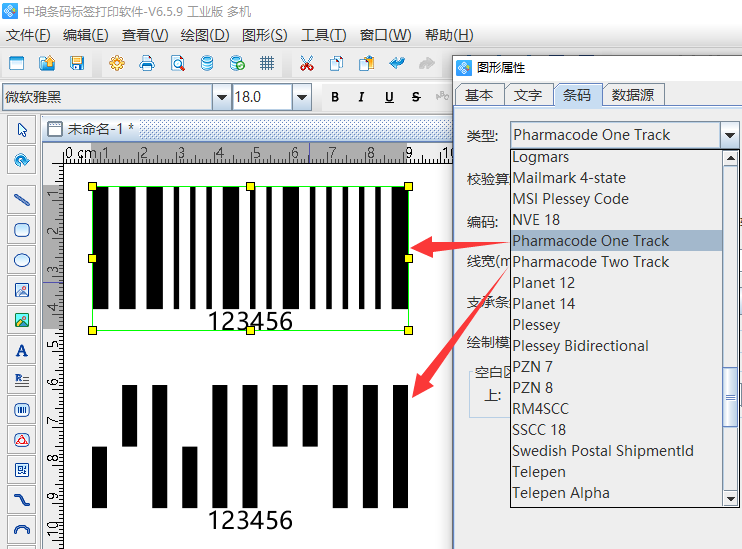The image size is (742, 549).
Task: Click the Print icon
Action: click(x=147, y=63)
